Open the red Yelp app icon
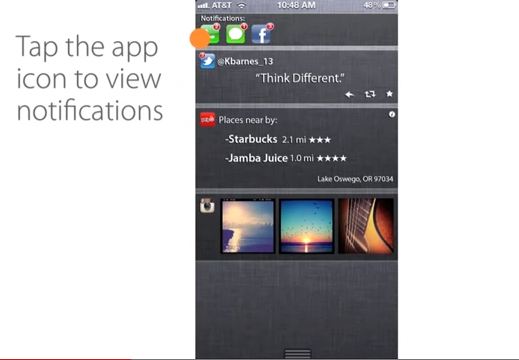519x360 pixels. click(x=207, y=120)
